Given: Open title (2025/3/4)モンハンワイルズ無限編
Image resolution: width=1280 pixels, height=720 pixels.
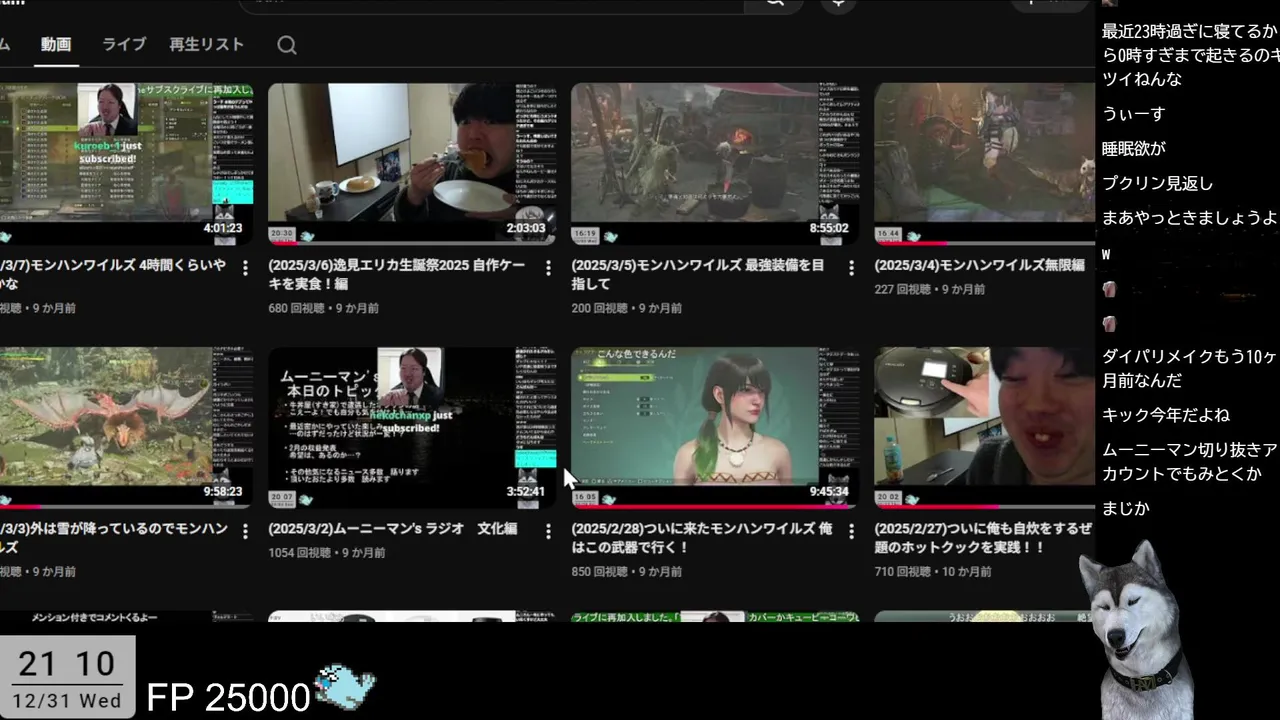Looking at the screenshot, I should [979, 266].
